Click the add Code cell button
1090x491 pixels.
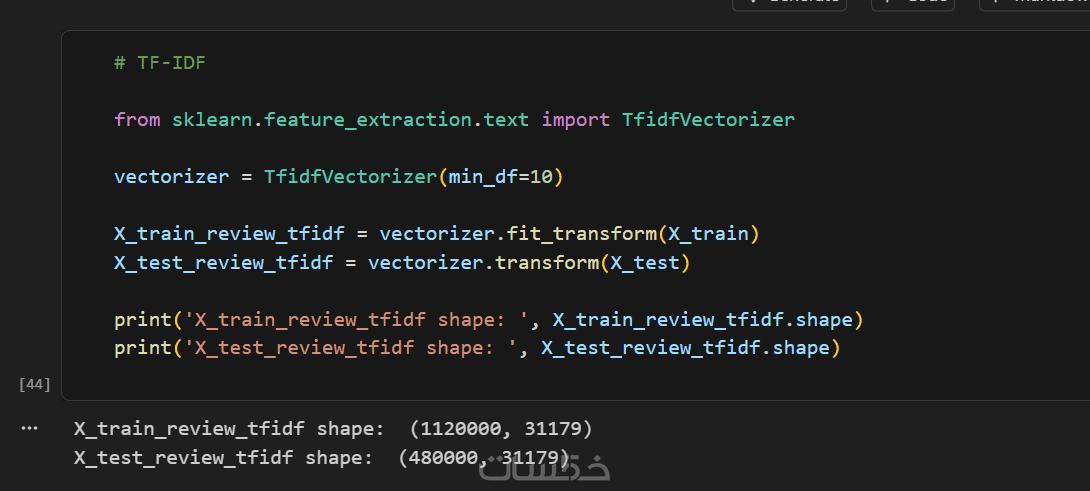[913, 3]
